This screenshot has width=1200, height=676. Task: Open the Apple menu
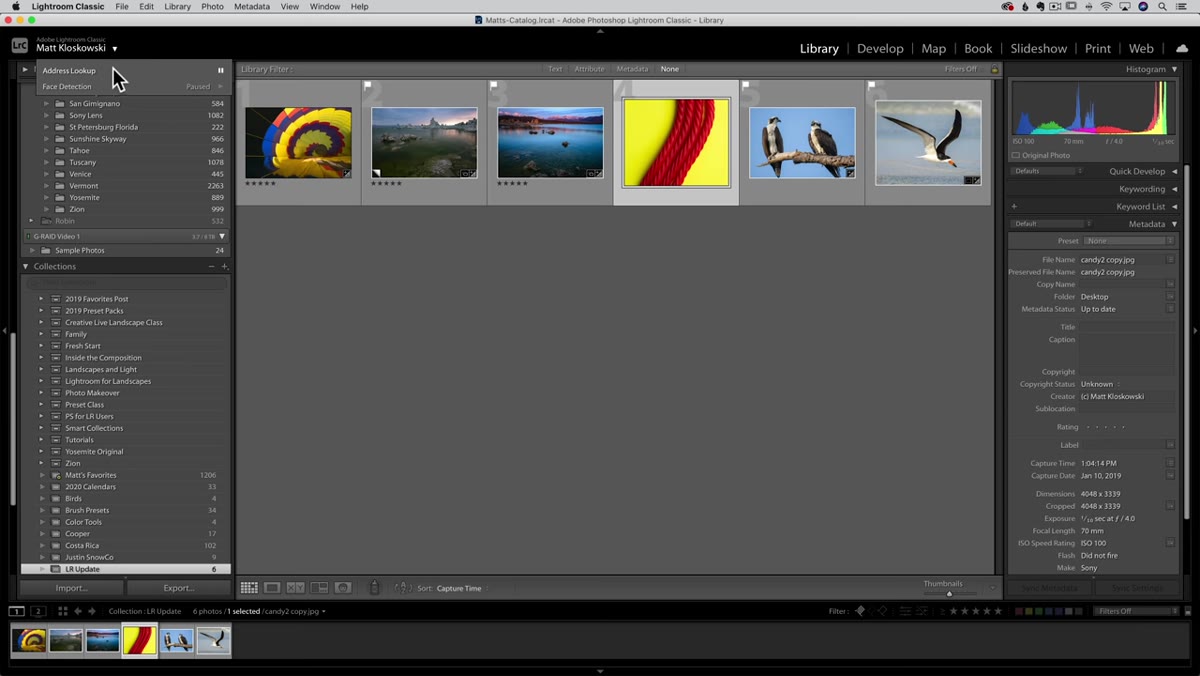(x=16, y=6)
